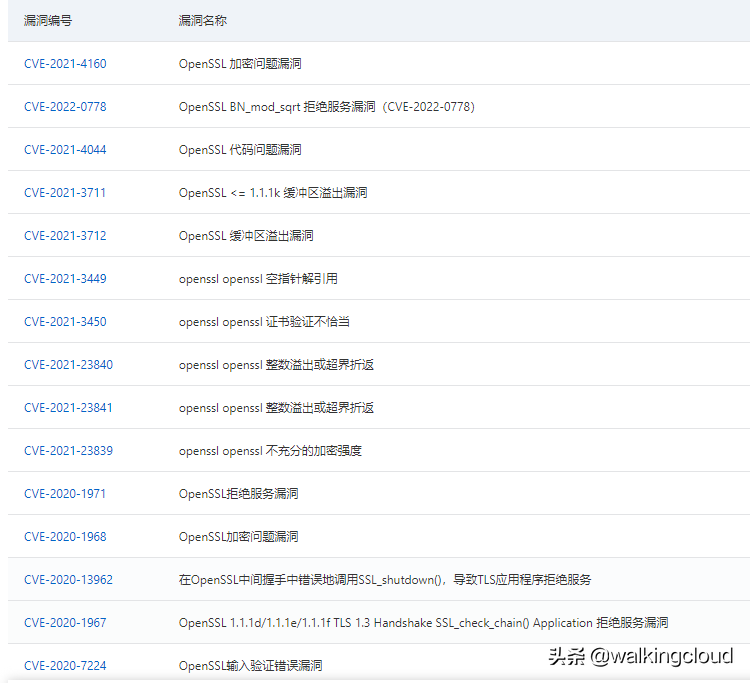Click the 漏洞名称 column header
The image size is (750, 683).
(203, 21)
